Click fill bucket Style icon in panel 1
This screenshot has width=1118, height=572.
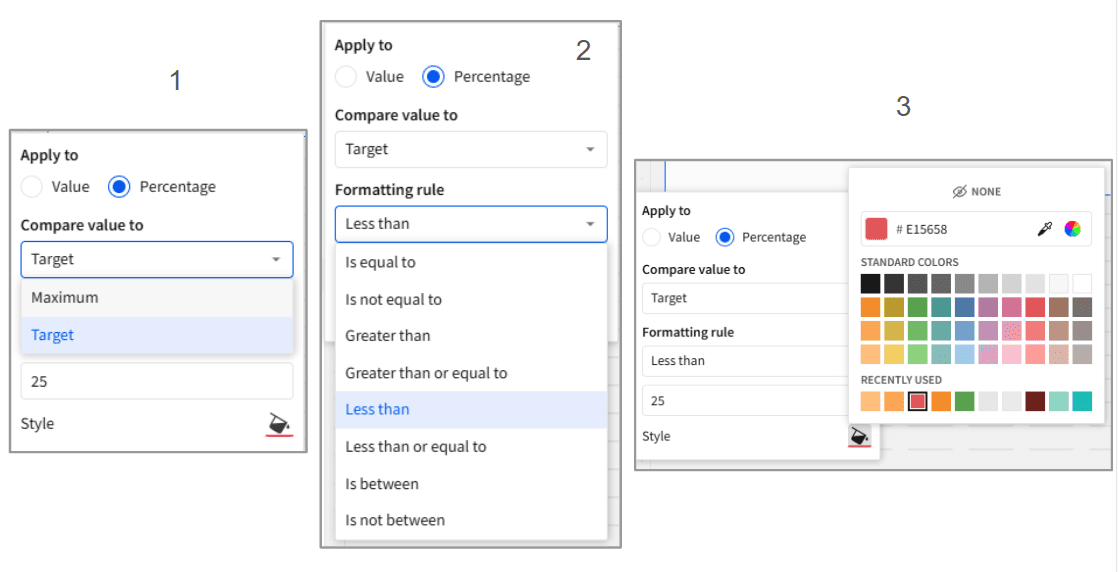279,425
